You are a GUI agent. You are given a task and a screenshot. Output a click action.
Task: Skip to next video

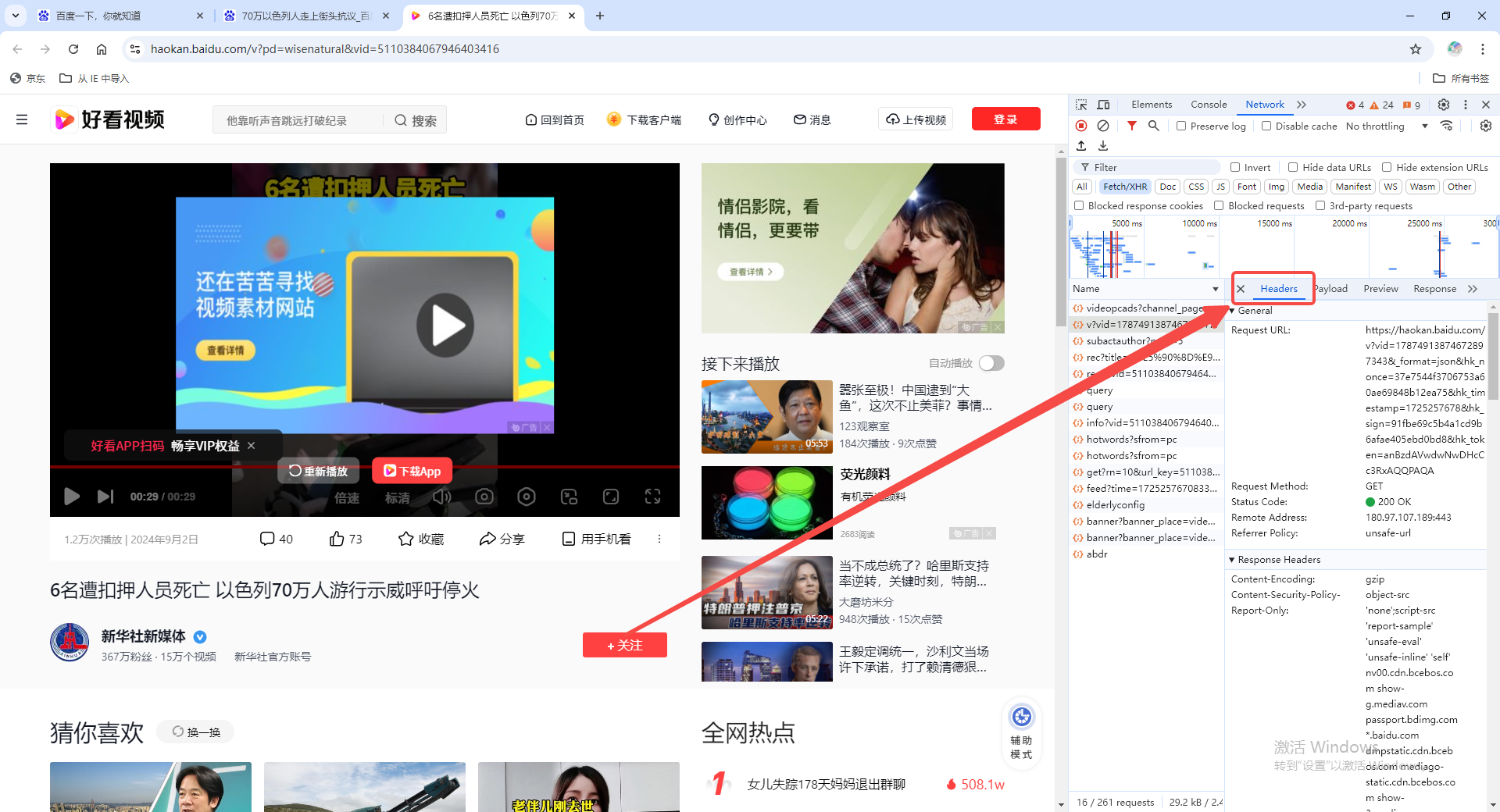105,497
